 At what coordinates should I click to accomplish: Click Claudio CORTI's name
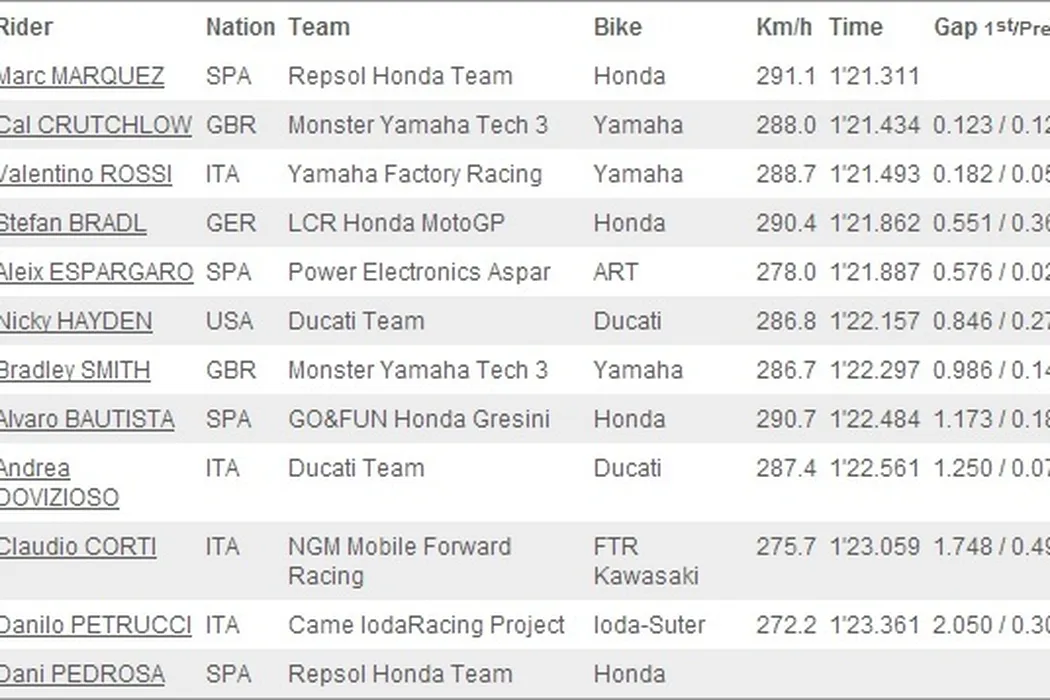pos(77,547)
